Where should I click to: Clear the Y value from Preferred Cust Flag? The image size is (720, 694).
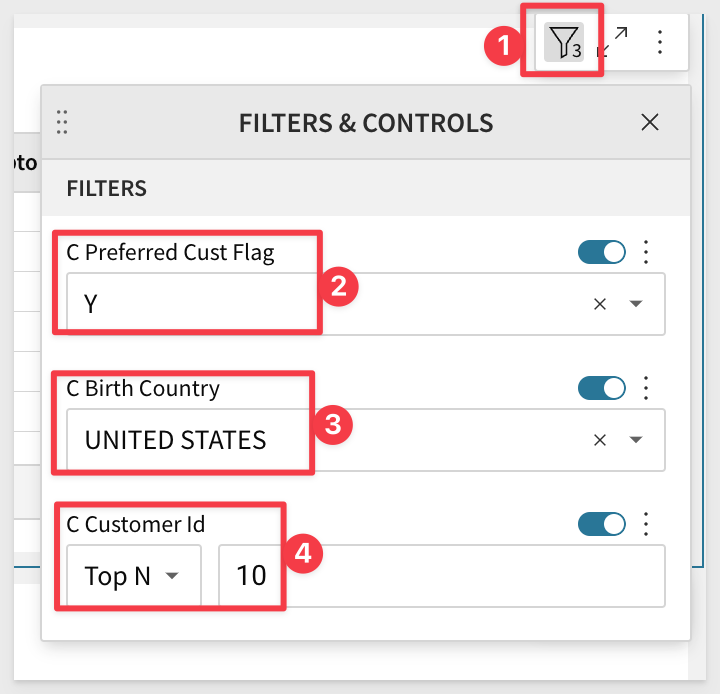[600, 304]
